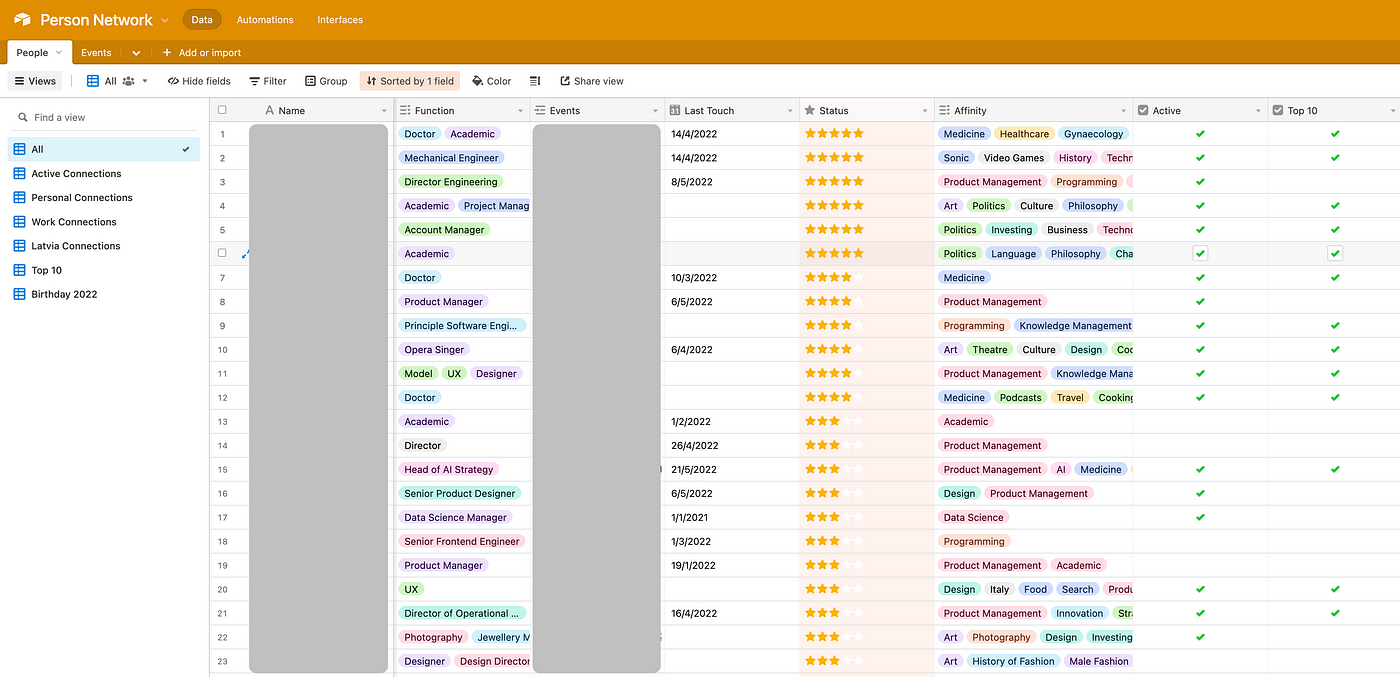Open the Last Touch column dropdown arrow
The height and width of the screenshot is (677, 1400).
[x=790, y=111]
